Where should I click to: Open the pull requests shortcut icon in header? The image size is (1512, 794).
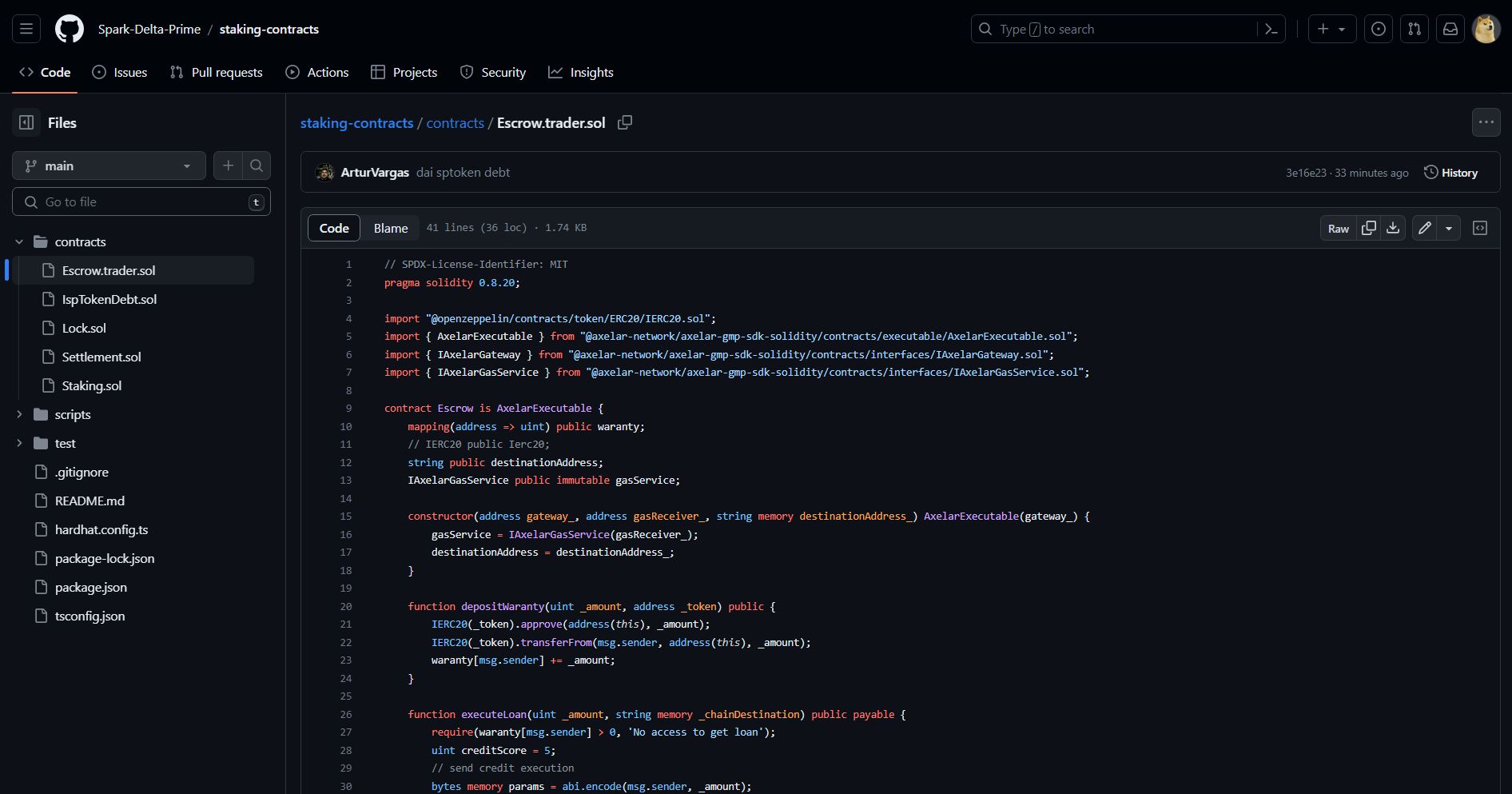pos(1415,29)
